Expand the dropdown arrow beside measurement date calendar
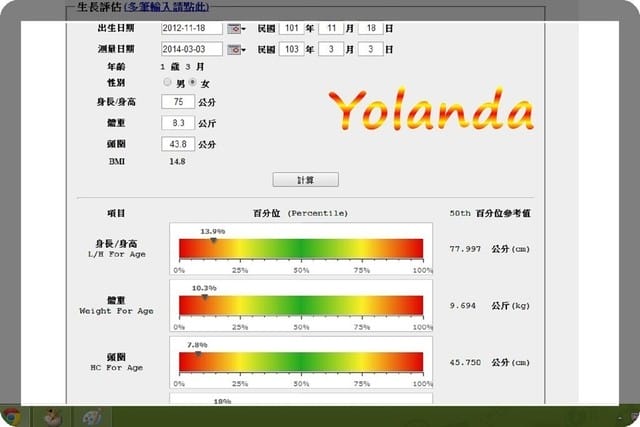This screenshot has width=640, height=427. coord(244,50)
